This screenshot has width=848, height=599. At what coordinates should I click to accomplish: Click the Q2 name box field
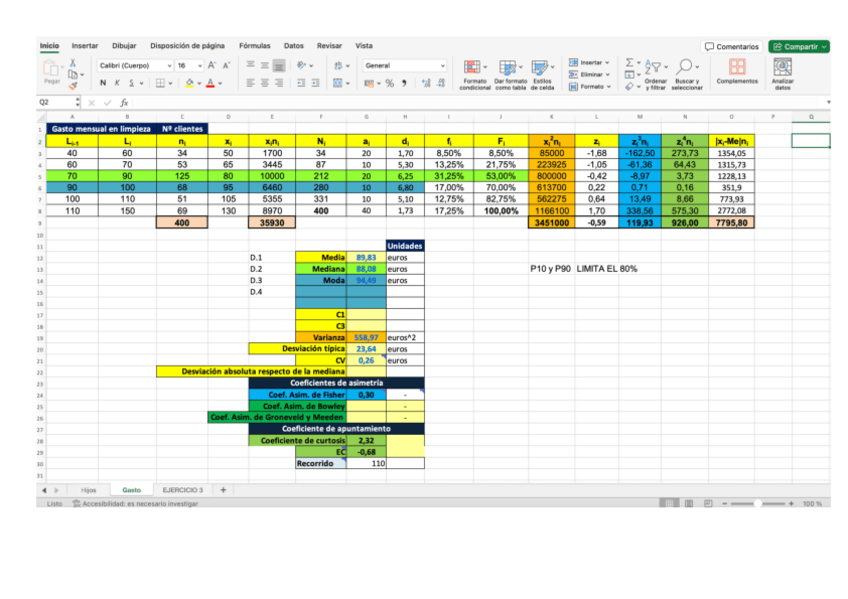(x=55, y=102)
